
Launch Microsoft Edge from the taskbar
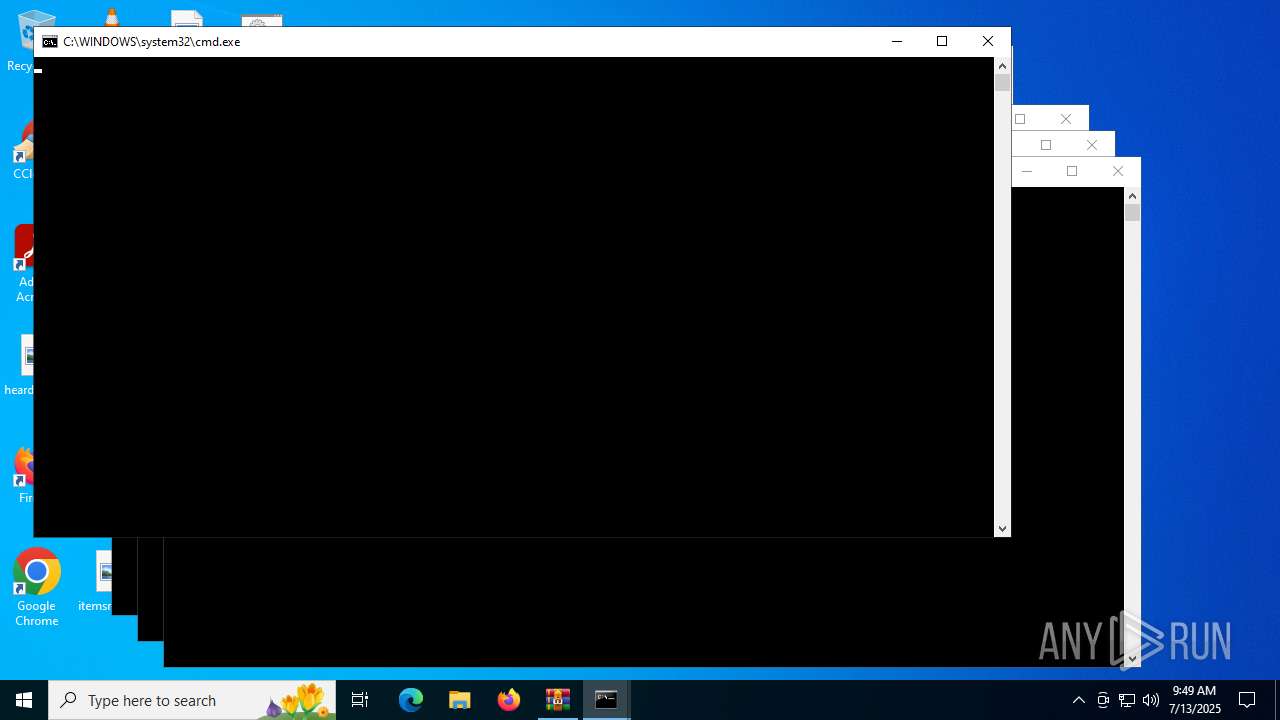[x=411, y=700]
